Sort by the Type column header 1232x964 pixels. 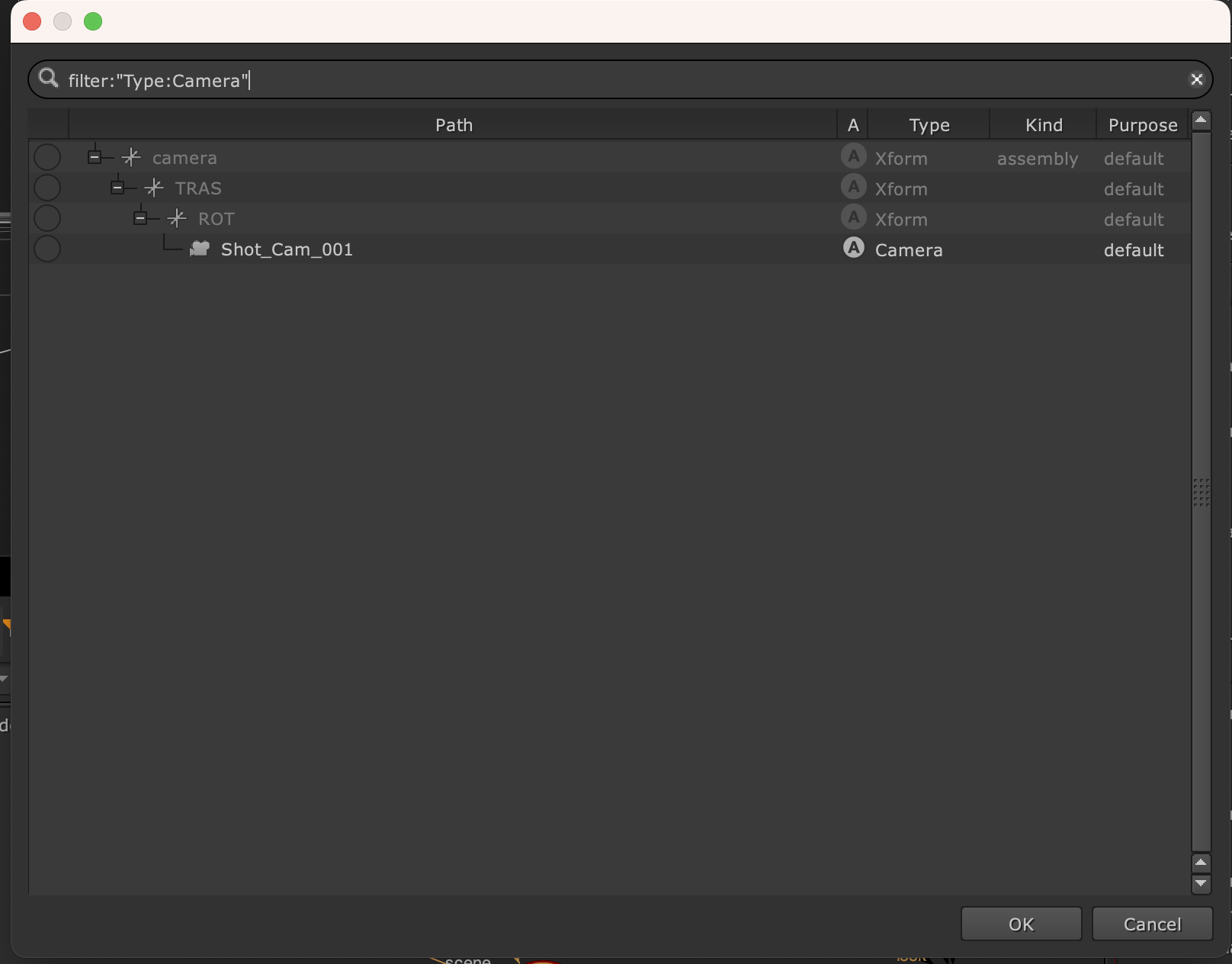pyautogui.click(x=929, y=125)
